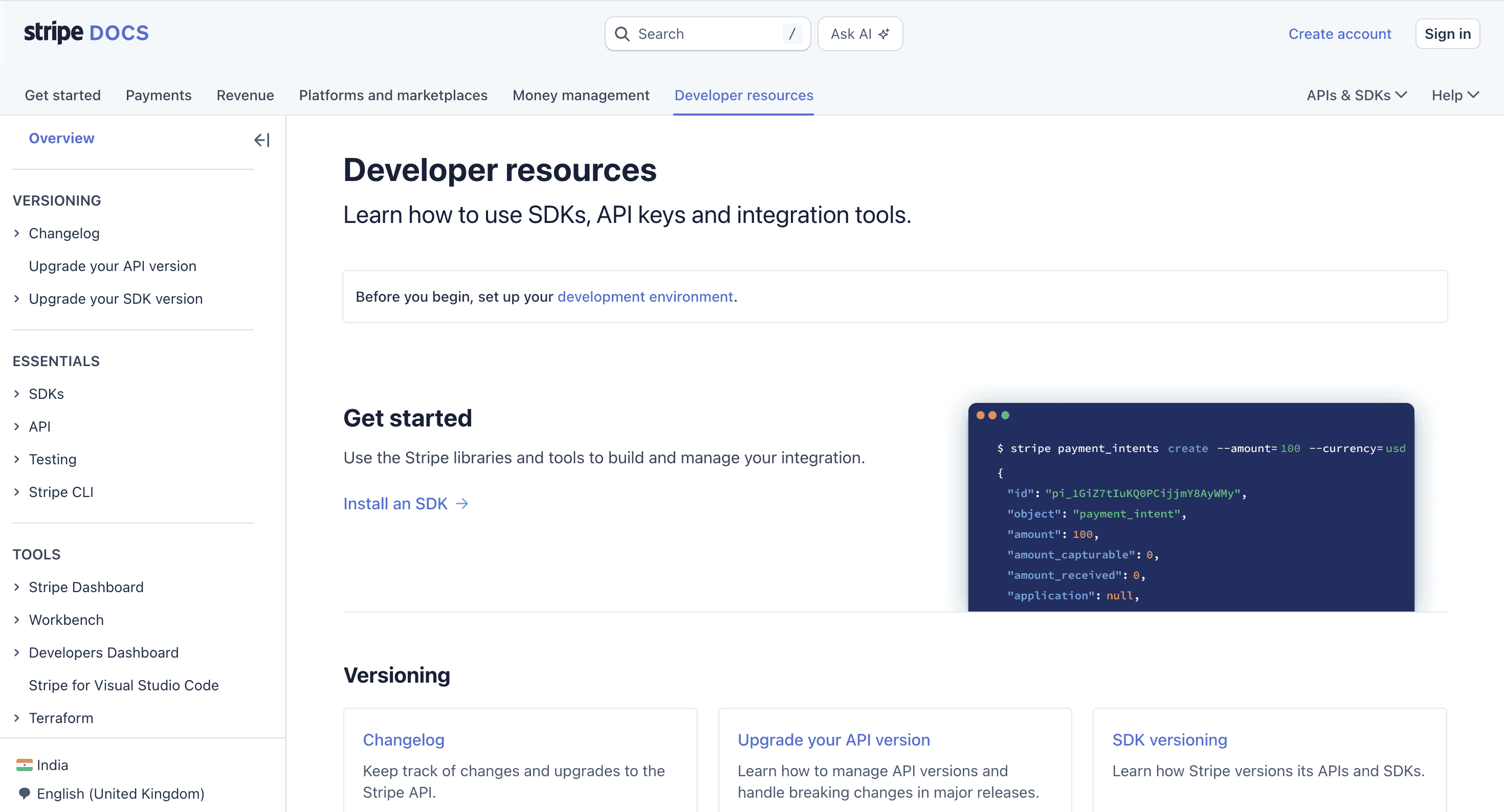The height and width of the screenshot is (812, 1504).
Task: Click the Stripe Docs logo
Action: coord(86,33)
